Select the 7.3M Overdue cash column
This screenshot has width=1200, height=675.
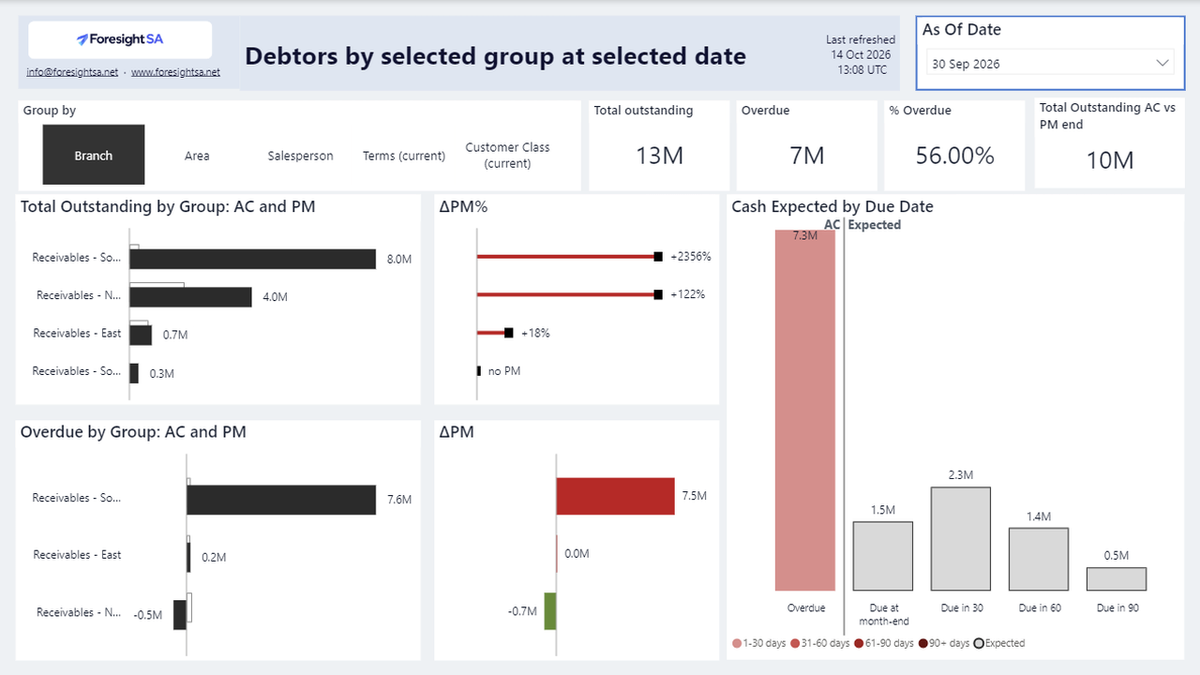805,410
